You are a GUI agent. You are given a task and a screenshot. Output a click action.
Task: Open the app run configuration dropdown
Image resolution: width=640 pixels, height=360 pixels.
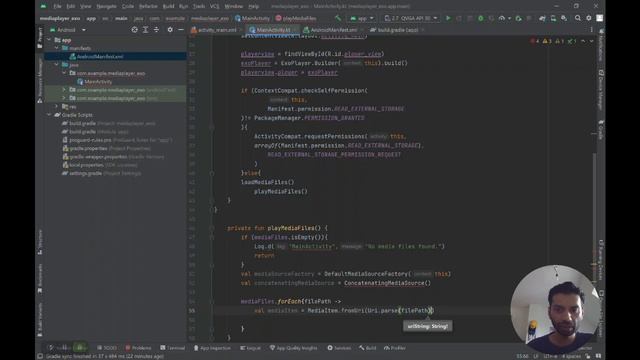point(362,18)
